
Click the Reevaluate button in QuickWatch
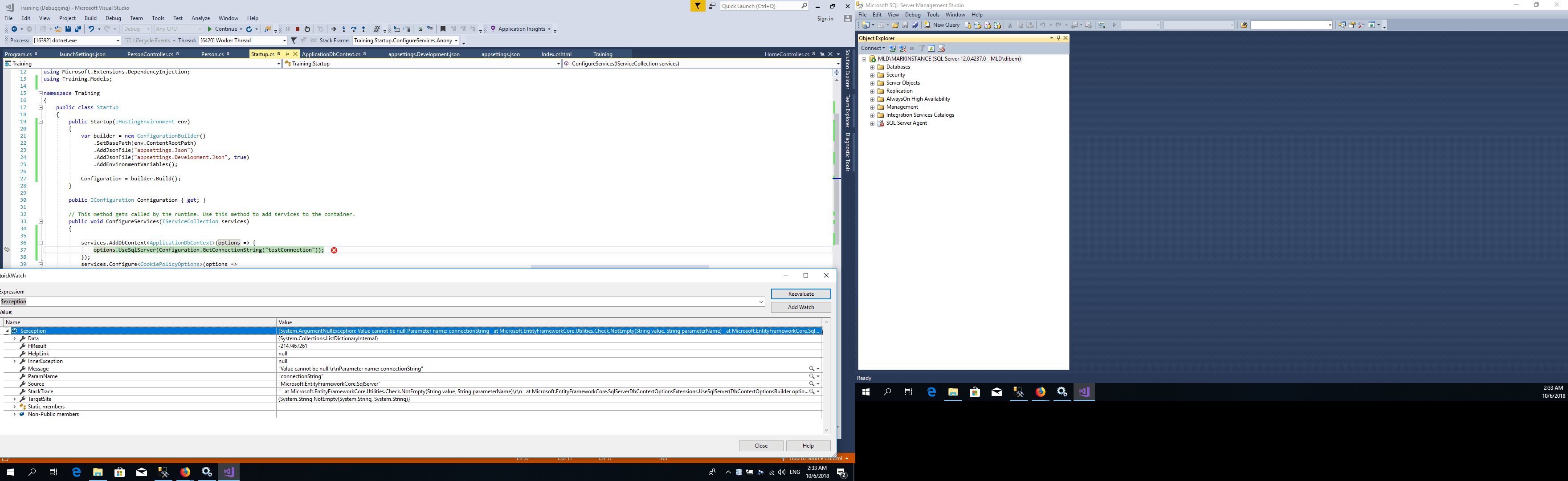tap(800, 294)
